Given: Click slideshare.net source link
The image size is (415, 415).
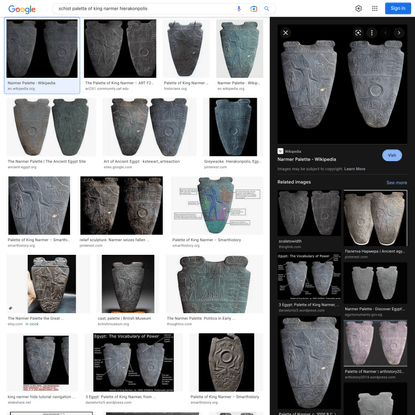Looking at the screenshot, I should pos(19,403).
